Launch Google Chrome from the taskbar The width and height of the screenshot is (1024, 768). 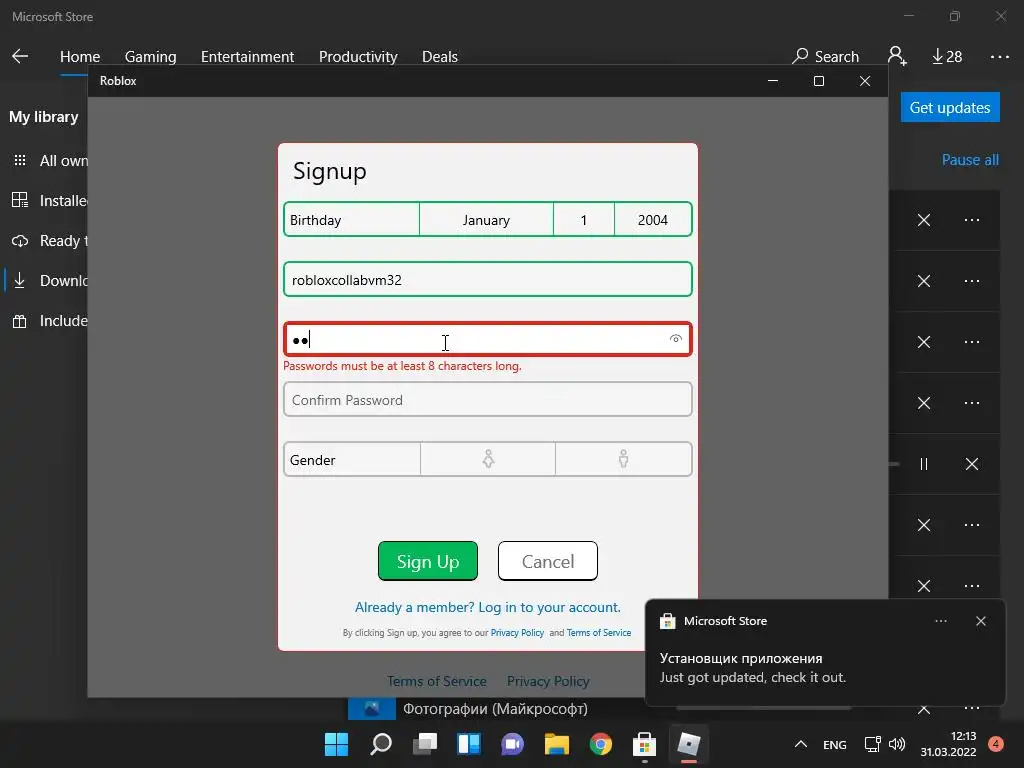(601, 744)
